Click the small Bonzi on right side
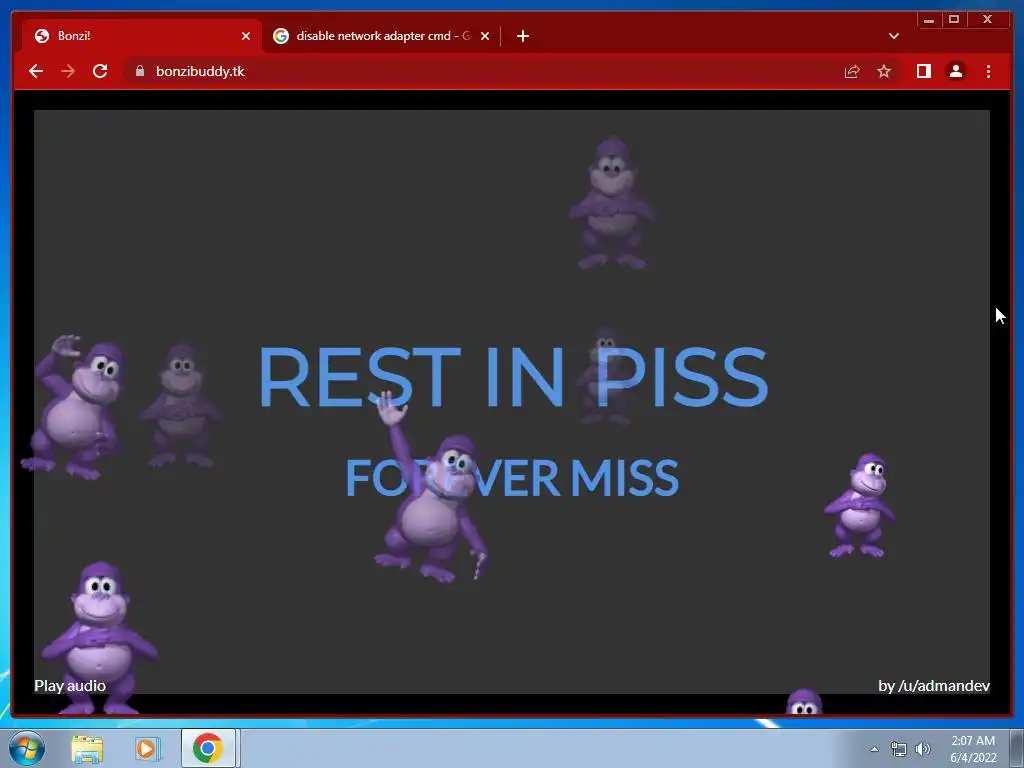1024x768 pixels. pyautogui.click(x=859, y=505)
